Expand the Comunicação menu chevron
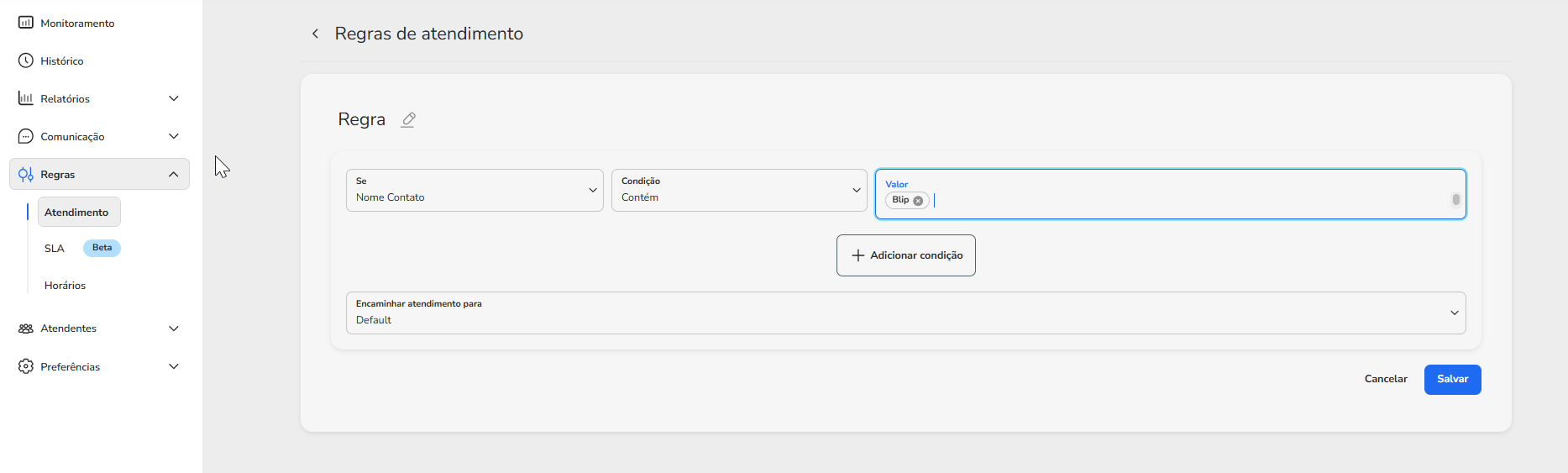 click(174, 136)
